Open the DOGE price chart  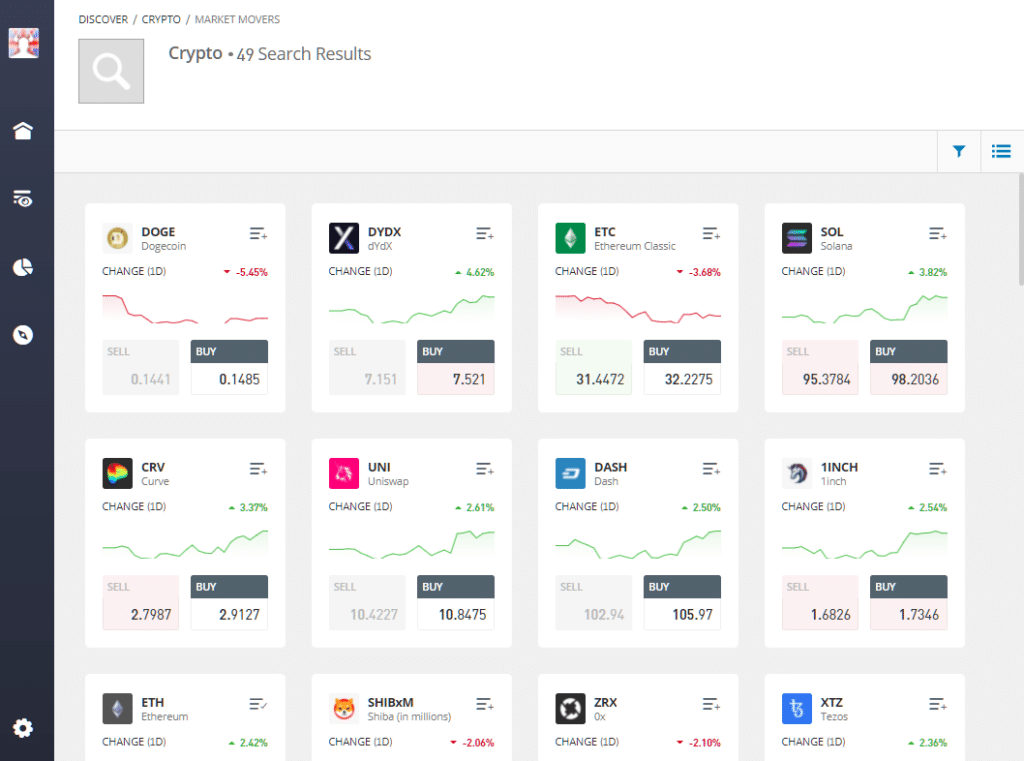tap(185, 309)
